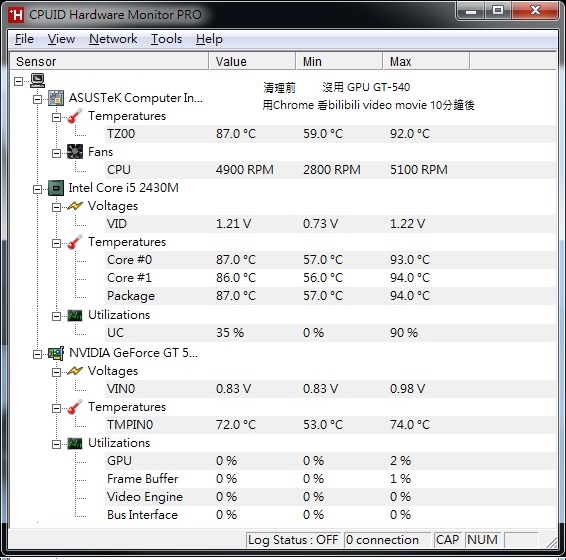This screenshot has width=566, height=560.
Task: Select the Core #1 temperature row
Action: (x=330, y=278)
